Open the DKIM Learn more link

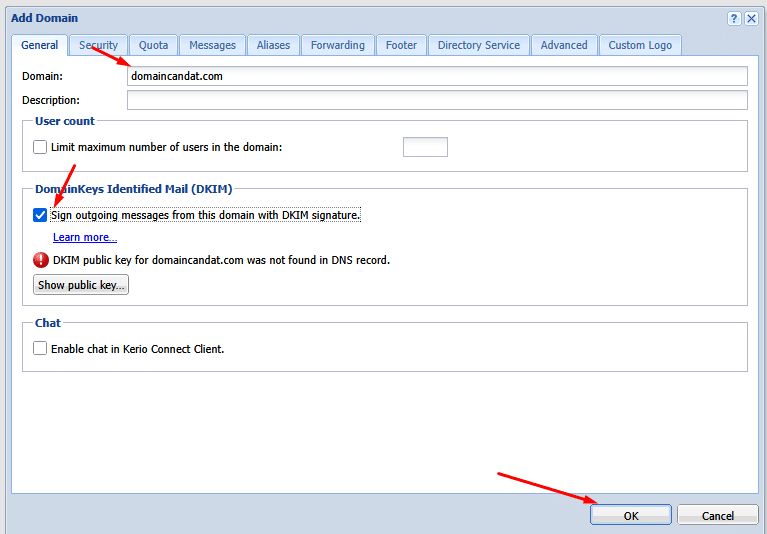click(85, 237)
